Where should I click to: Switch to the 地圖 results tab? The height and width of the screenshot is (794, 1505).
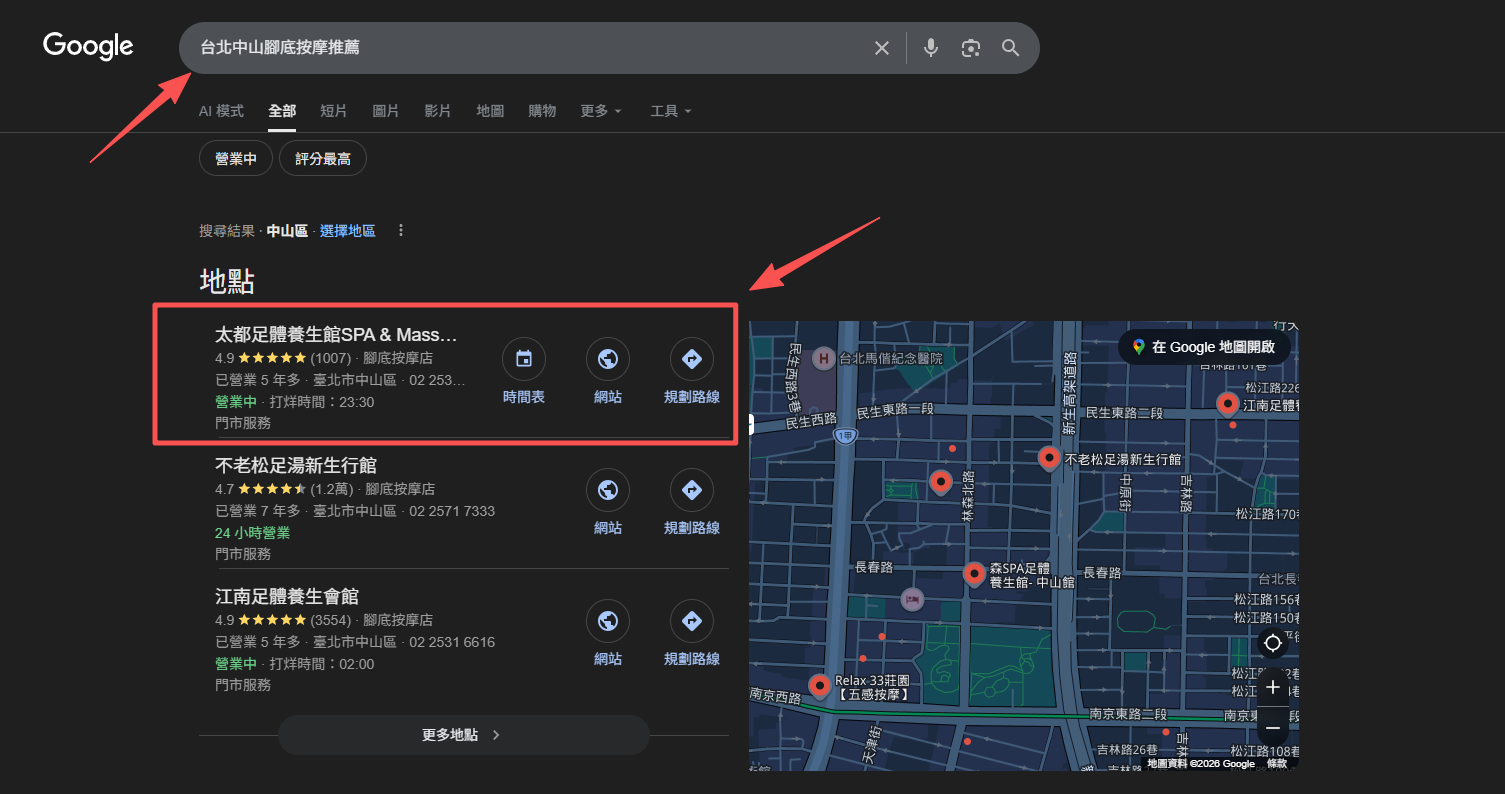[x=490, y=111]
